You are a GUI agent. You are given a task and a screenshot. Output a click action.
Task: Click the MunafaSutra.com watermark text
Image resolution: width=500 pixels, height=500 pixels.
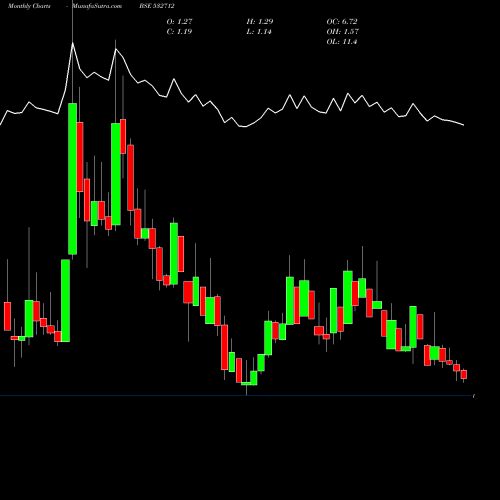97,6
